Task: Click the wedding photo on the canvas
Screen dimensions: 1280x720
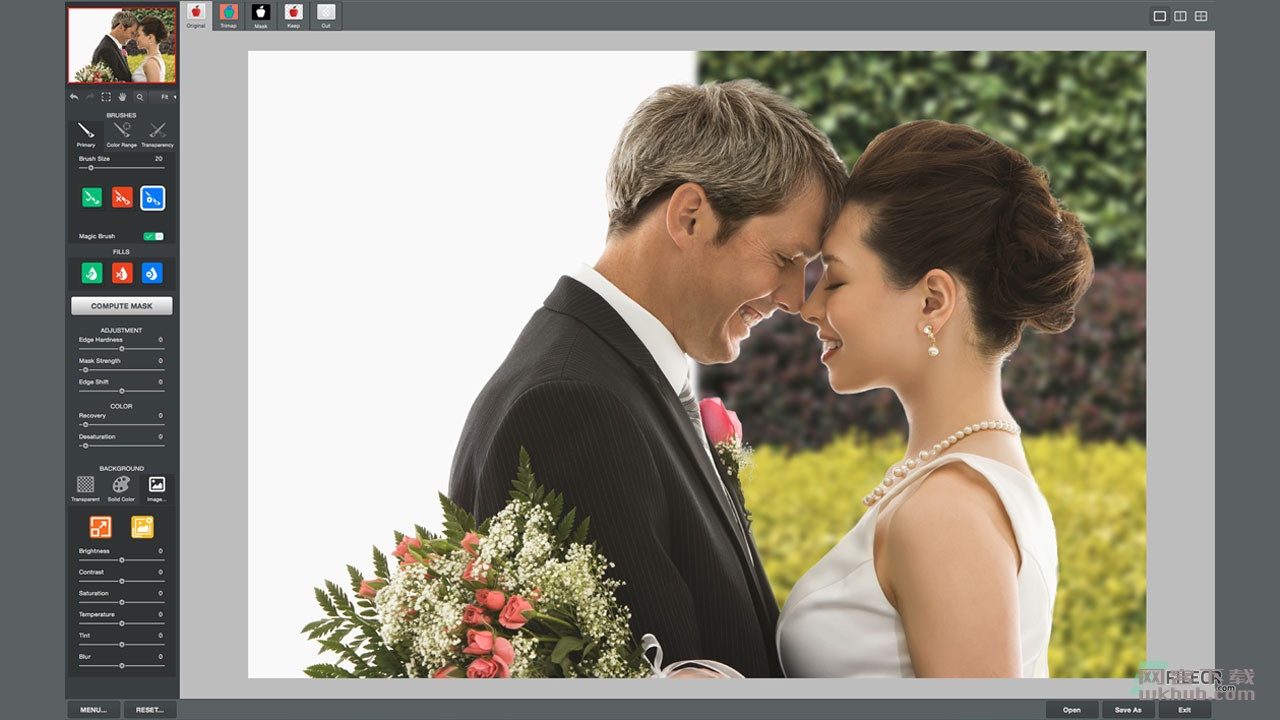Action: (x=697, y=364)
